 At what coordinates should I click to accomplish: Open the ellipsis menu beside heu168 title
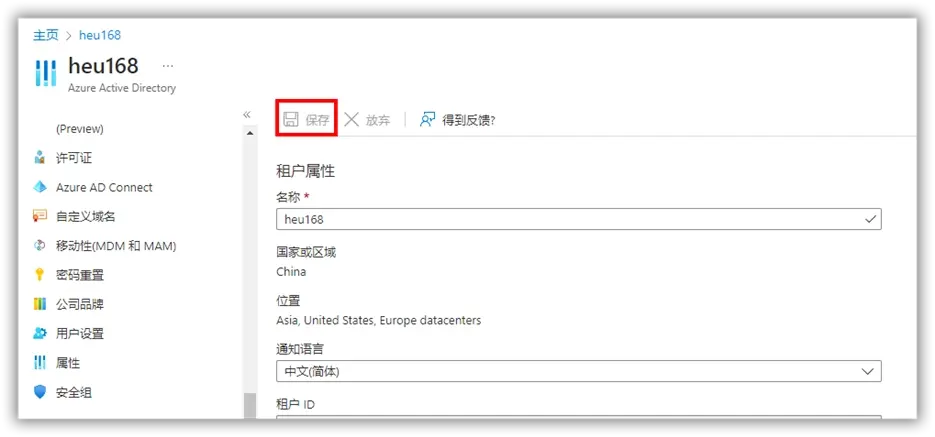(x=168, y=65)
